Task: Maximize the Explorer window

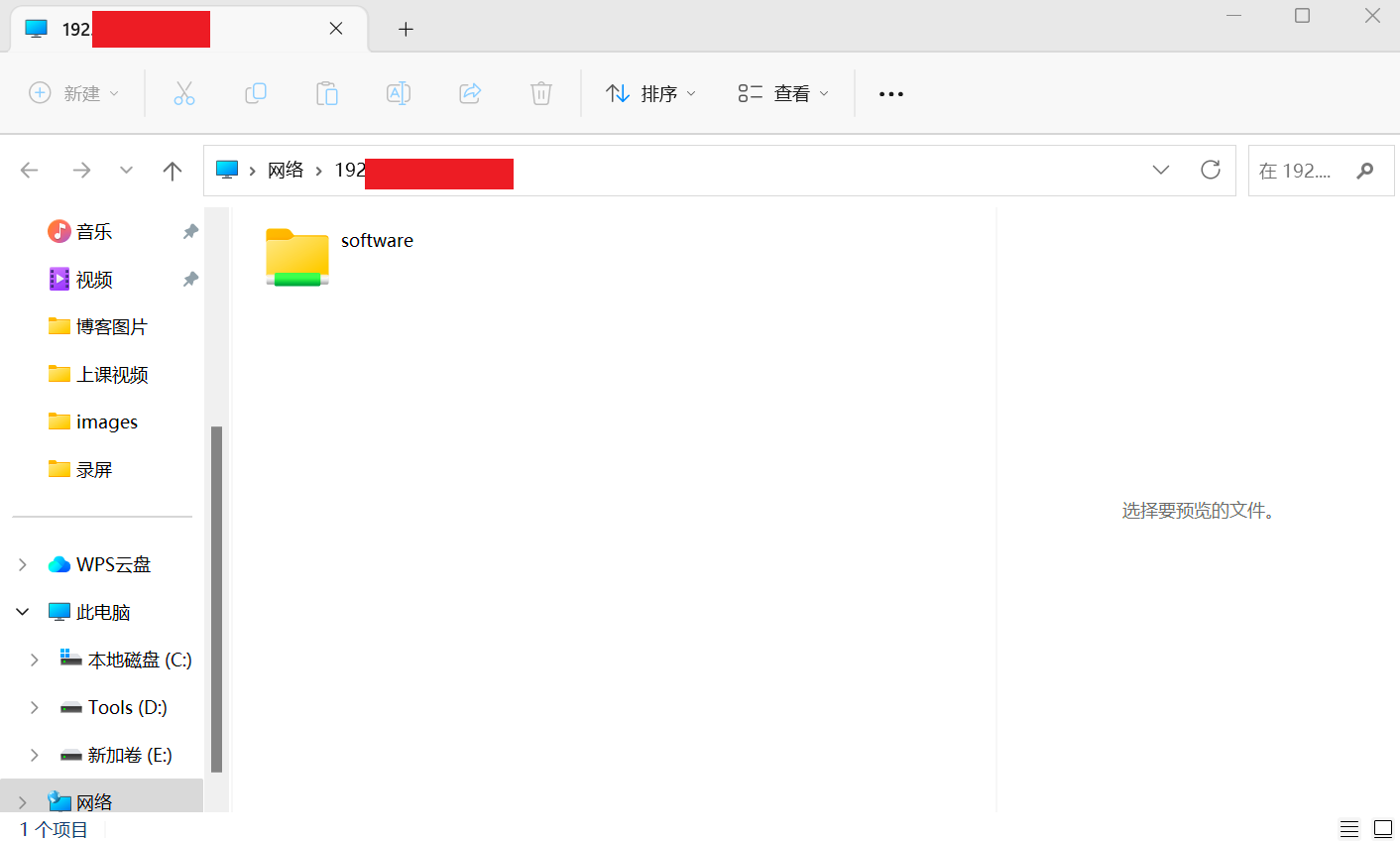Action: coord(1303,16)
